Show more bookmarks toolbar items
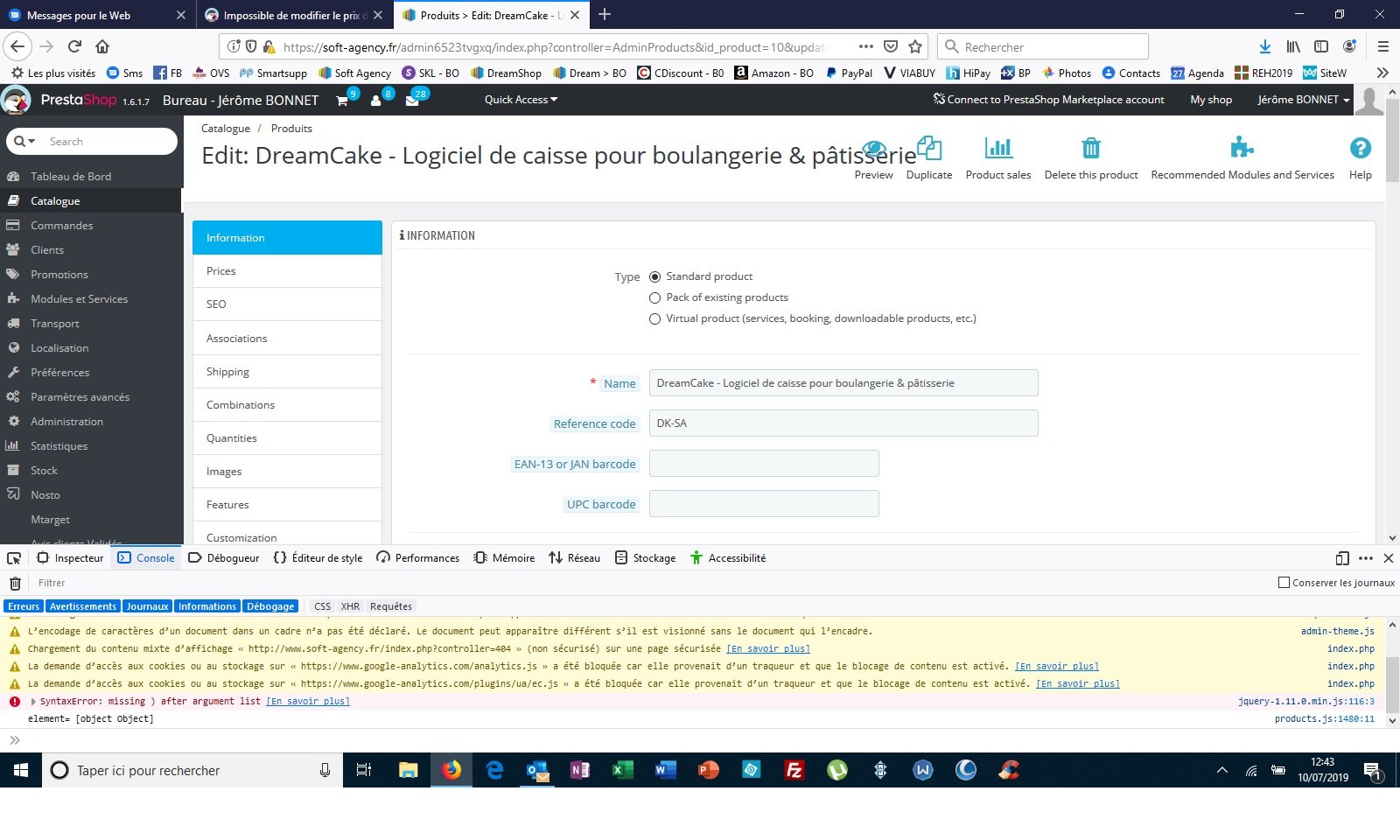 pos(1382,73)
